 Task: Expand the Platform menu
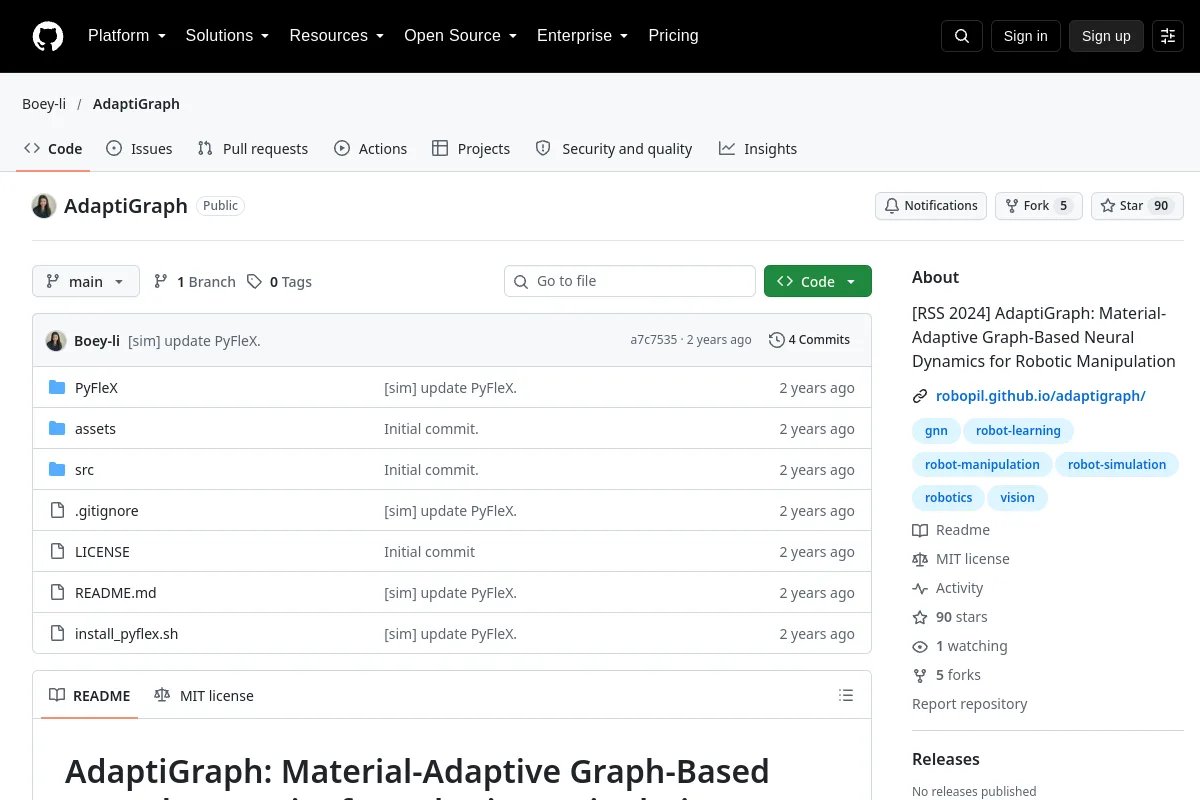[126, 36]
